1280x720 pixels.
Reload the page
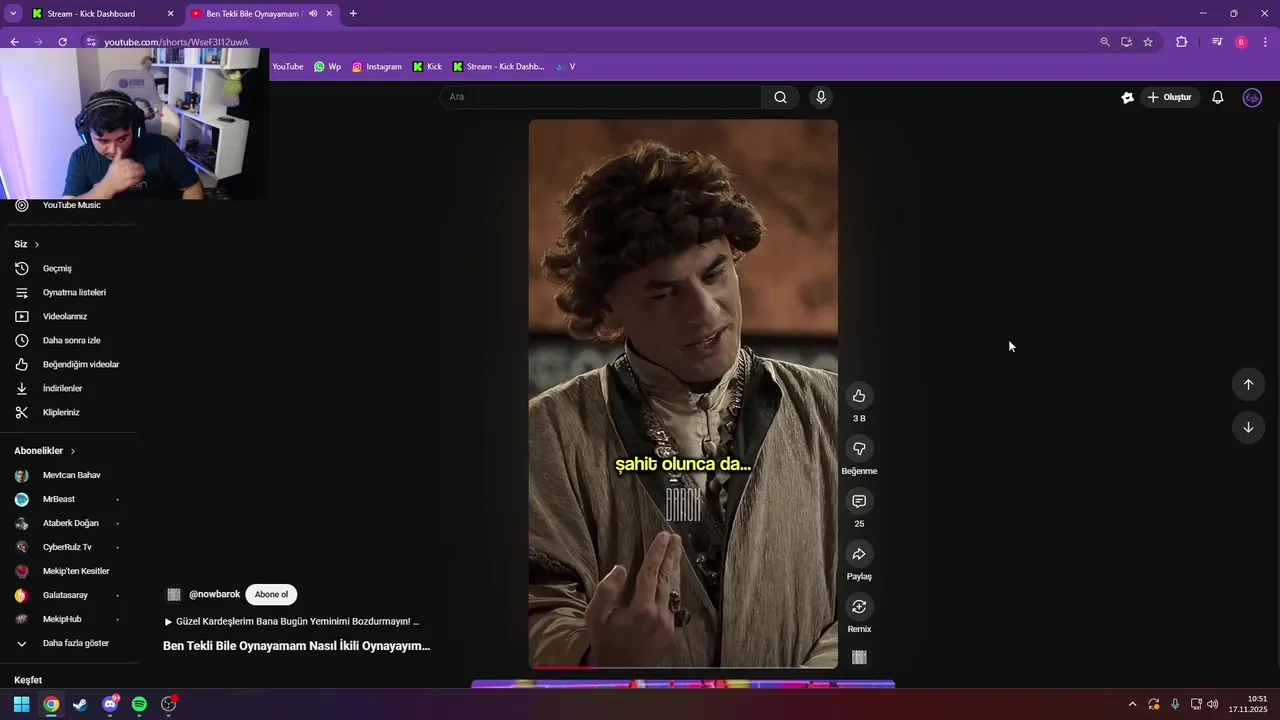click(x=62, y=42)
